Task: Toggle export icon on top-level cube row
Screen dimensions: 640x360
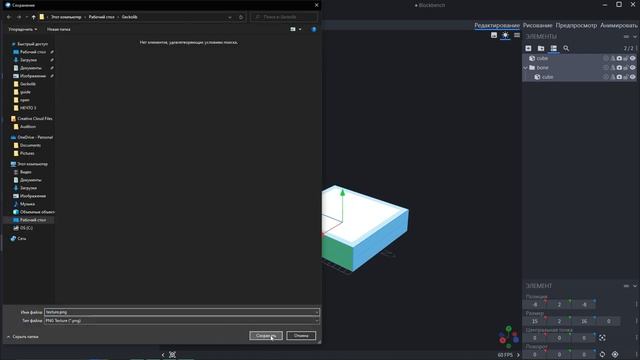Action: tap(619, 58)
